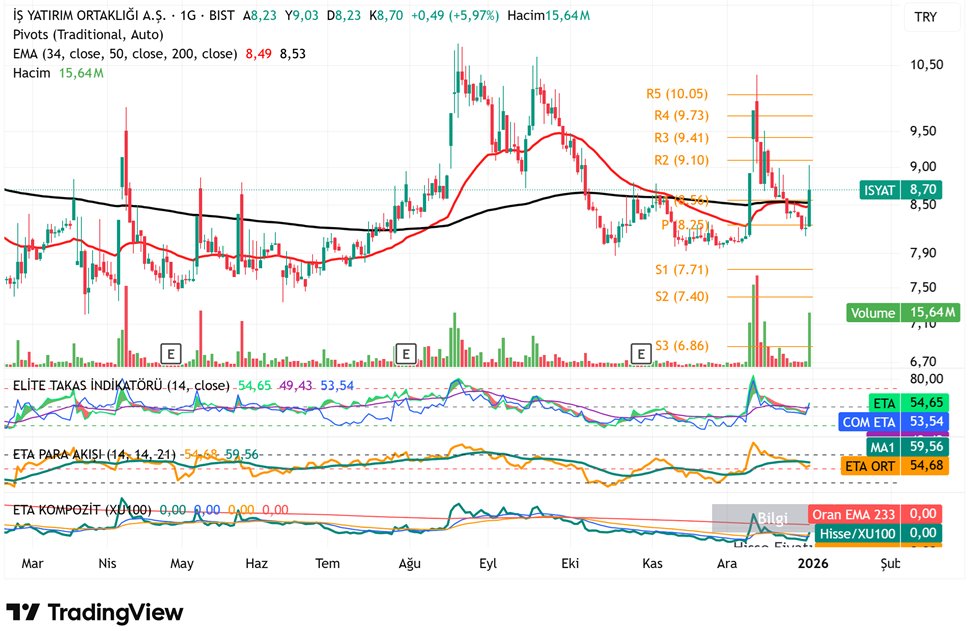Viewport: 970px width, 631px height.
Task: Click the R2 (9.10) pivot label
Action: coord(681,160)
